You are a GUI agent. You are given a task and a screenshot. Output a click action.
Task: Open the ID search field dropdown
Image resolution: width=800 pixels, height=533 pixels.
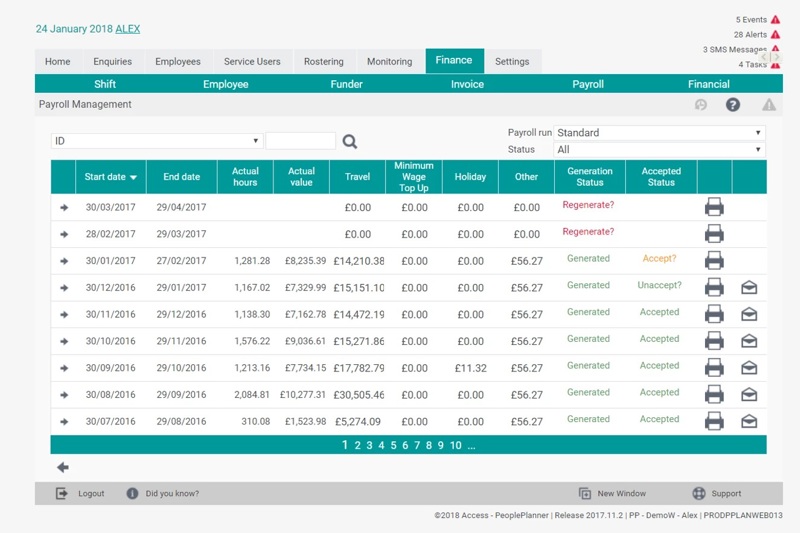point(157,141)
